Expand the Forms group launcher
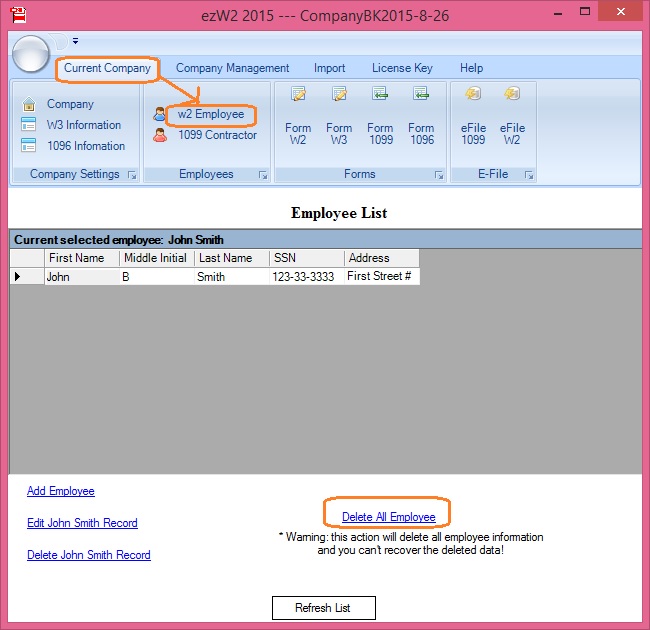 (439, 175)
